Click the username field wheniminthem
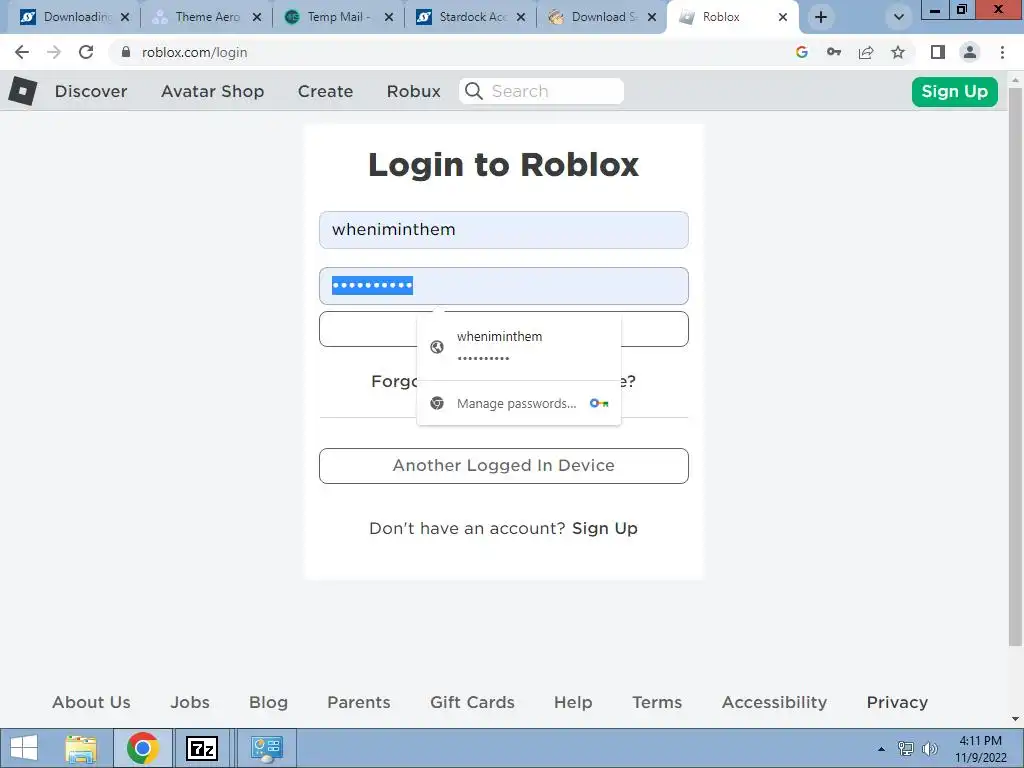 [x=504, y=230]
